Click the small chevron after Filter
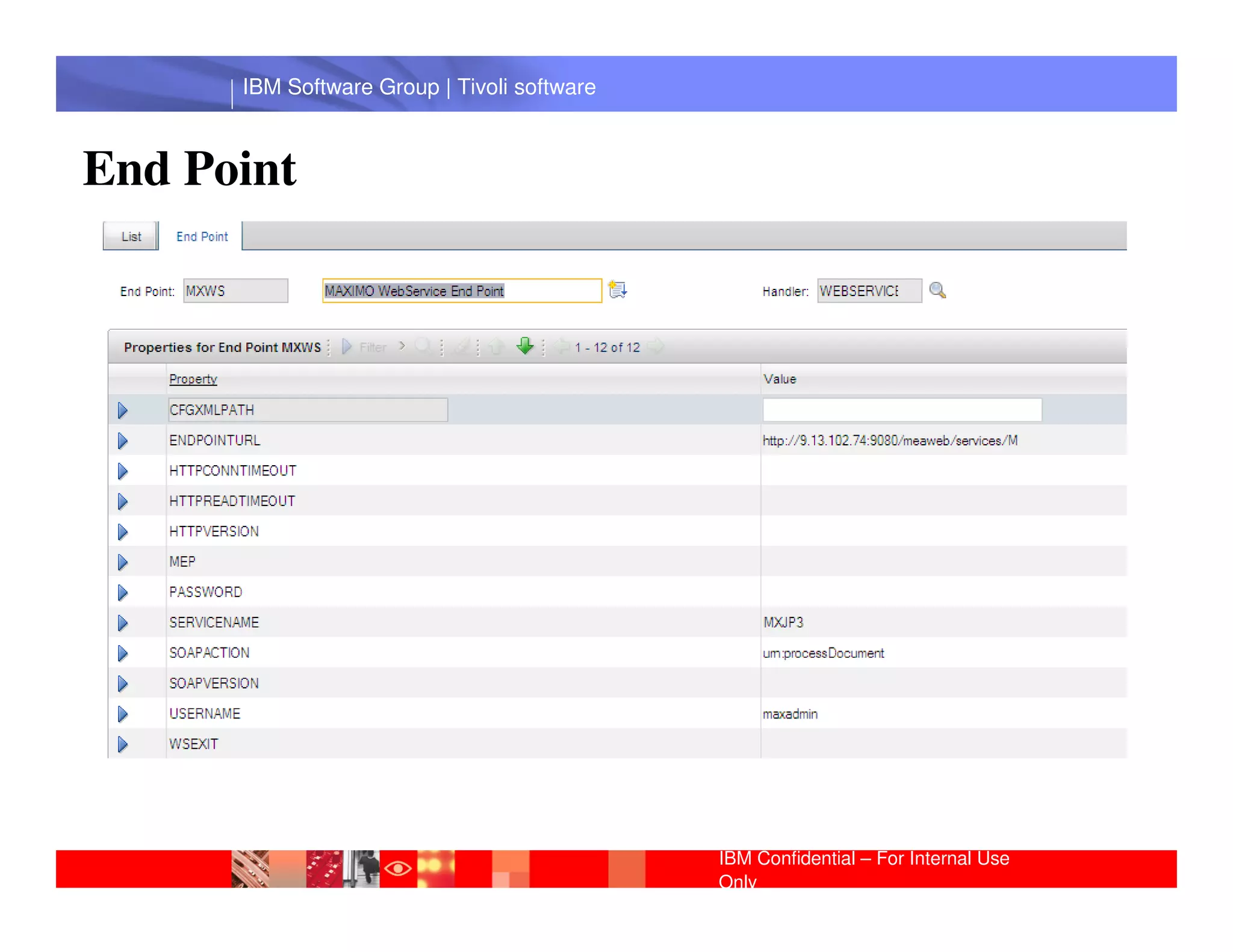1233x952 pixels. 402,346
